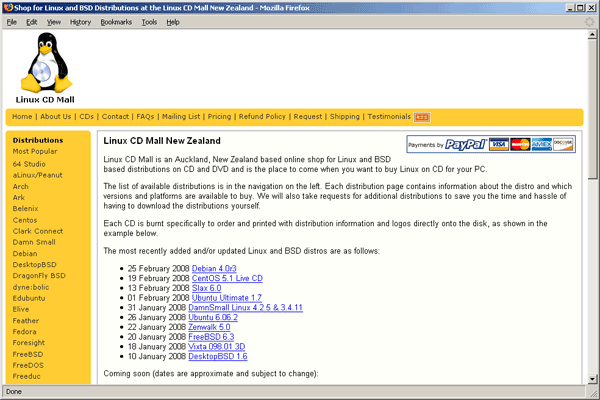600x400 pixels.
Task: Select Debian in the sidebar
Action: click(x=25, y=254)
